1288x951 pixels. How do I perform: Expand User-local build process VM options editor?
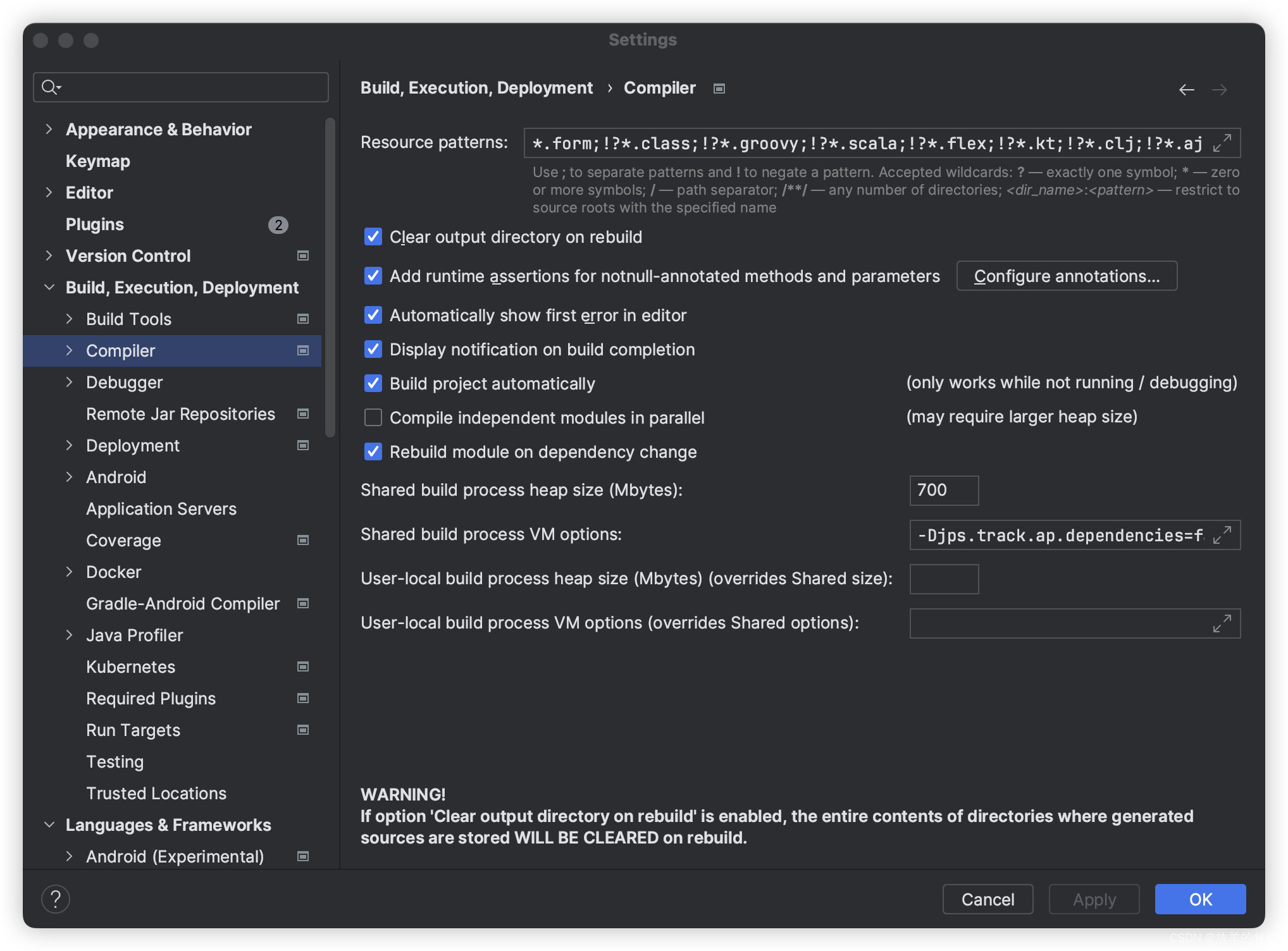click(1222, 623)
